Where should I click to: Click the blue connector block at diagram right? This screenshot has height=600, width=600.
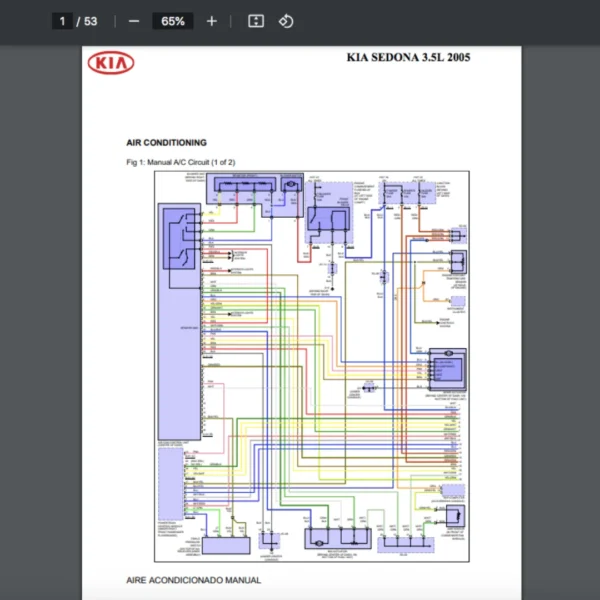447,369
